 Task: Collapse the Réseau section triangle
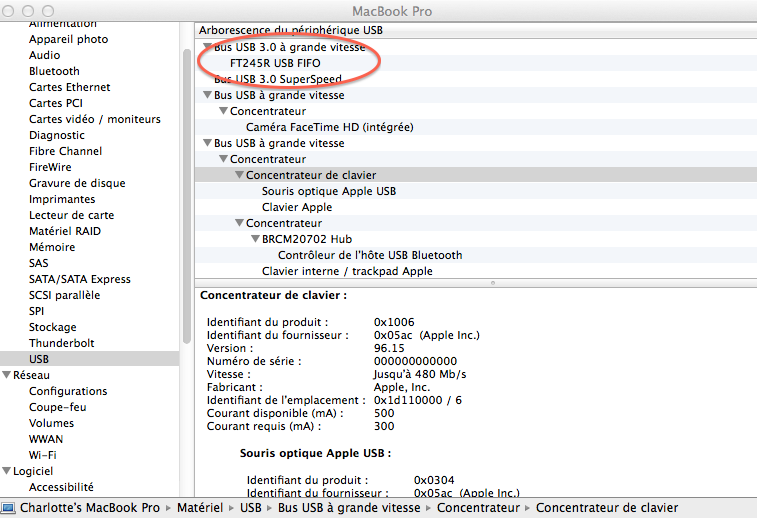coord(7,375)
